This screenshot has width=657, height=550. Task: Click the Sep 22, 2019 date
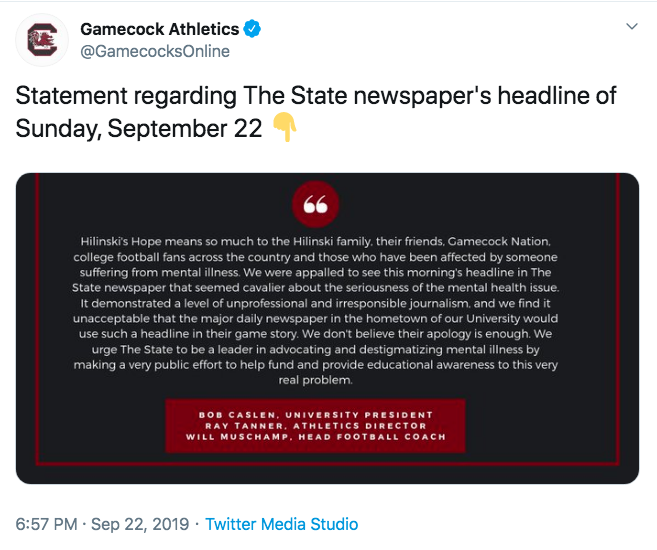click(140, 524)
